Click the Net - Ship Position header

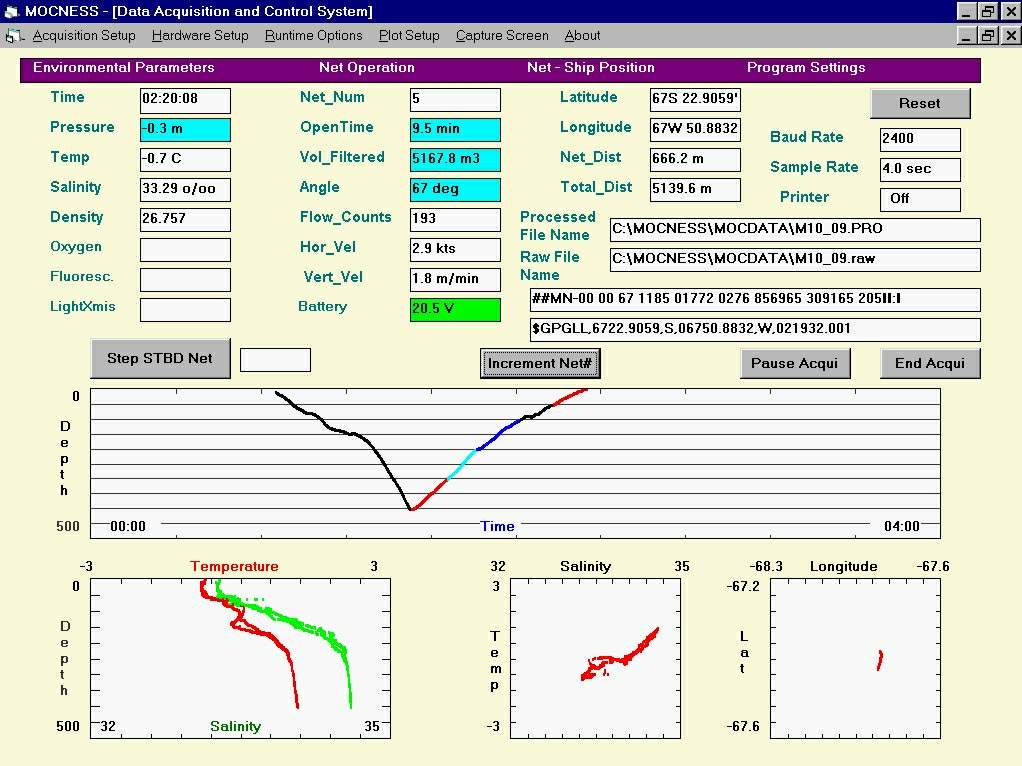[x=591, y=68]
